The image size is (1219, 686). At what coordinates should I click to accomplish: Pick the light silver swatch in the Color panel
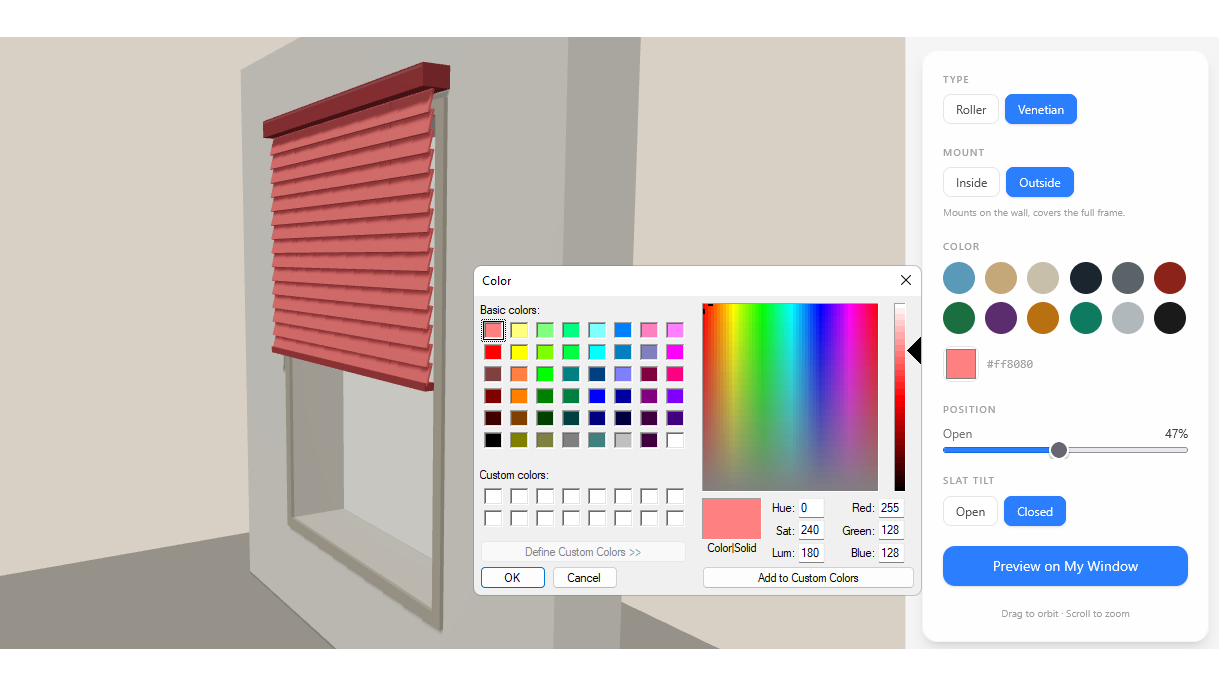[1128, 318]
